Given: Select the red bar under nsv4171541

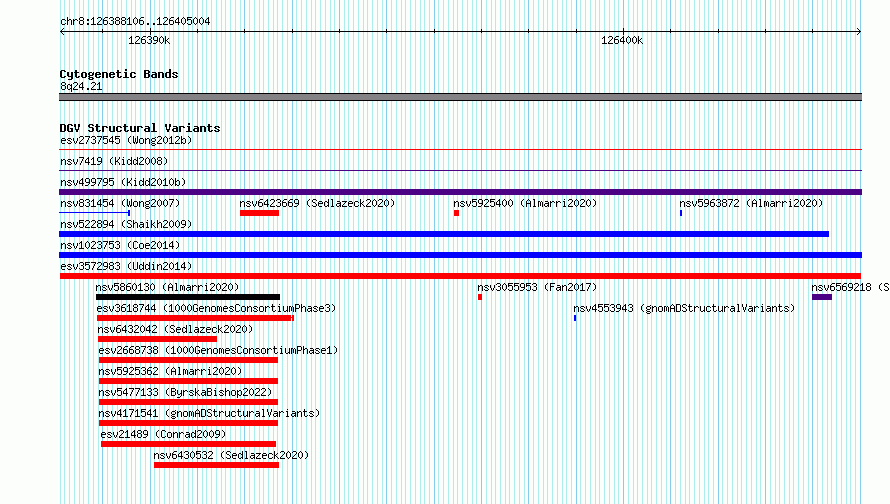Looking at the screenshot, I should (188, 423).
